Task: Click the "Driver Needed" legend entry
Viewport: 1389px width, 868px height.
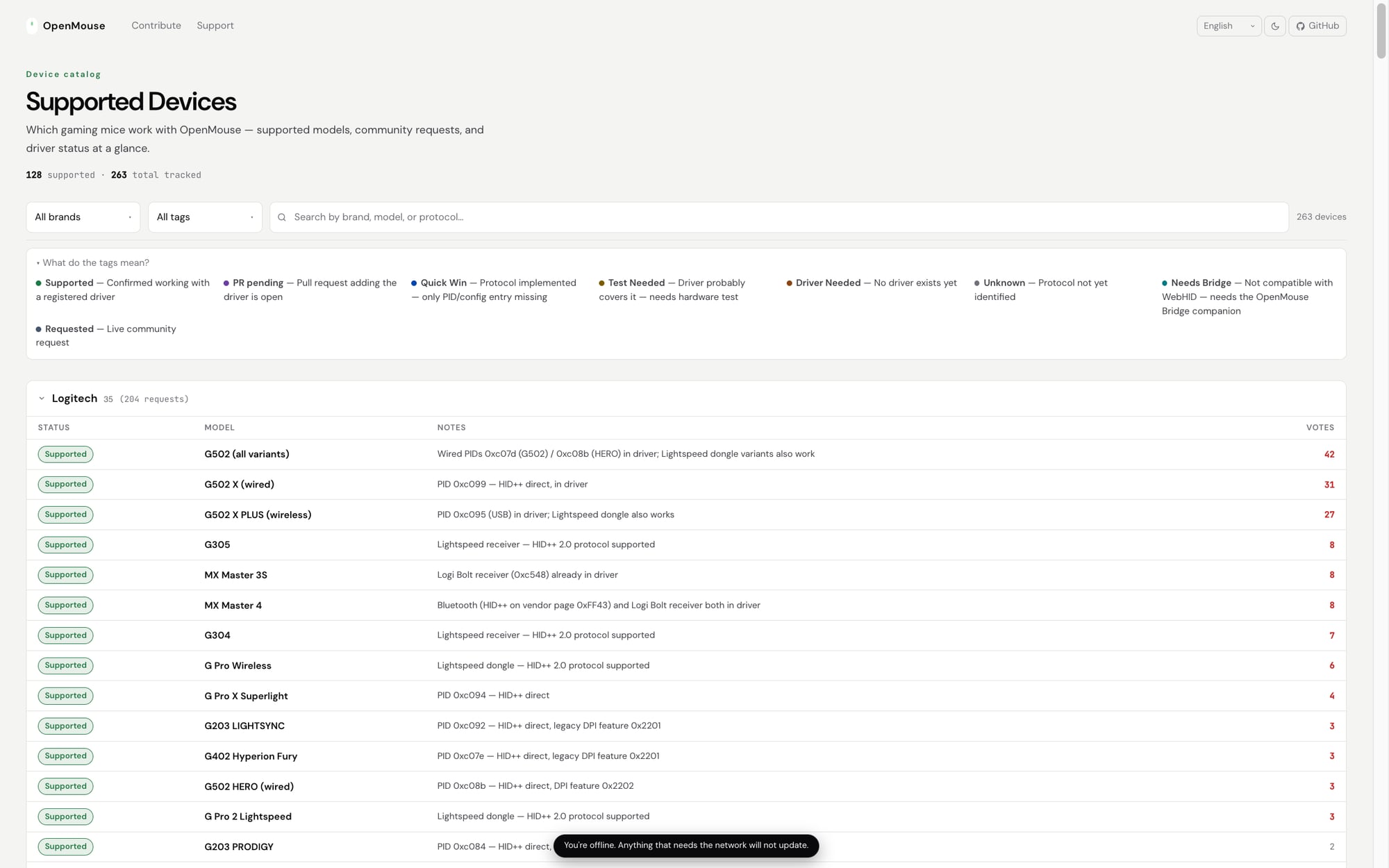Action: [x=872, y=283]
